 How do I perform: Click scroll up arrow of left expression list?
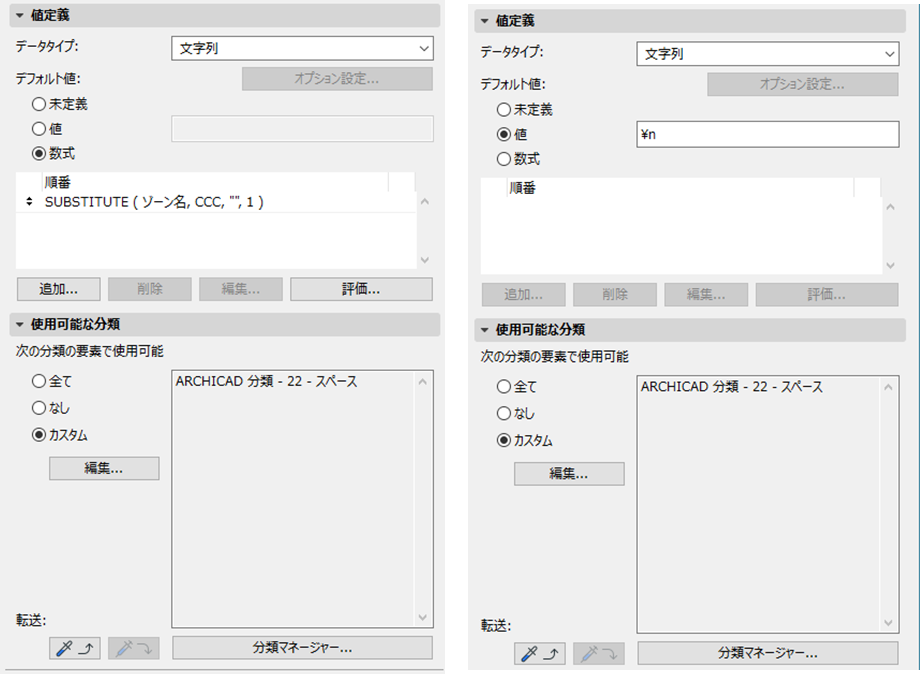425,202
